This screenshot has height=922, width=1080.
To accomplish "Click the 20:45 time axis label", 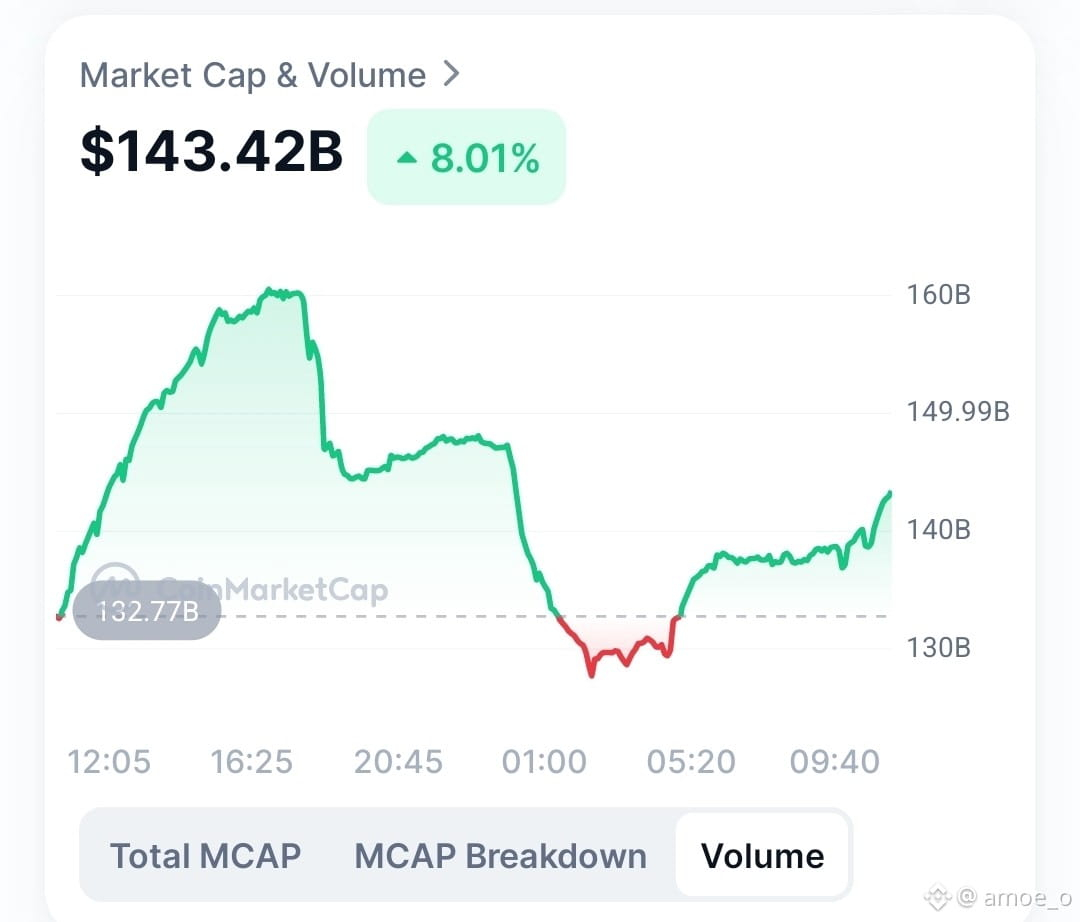I will coord(398,762).
